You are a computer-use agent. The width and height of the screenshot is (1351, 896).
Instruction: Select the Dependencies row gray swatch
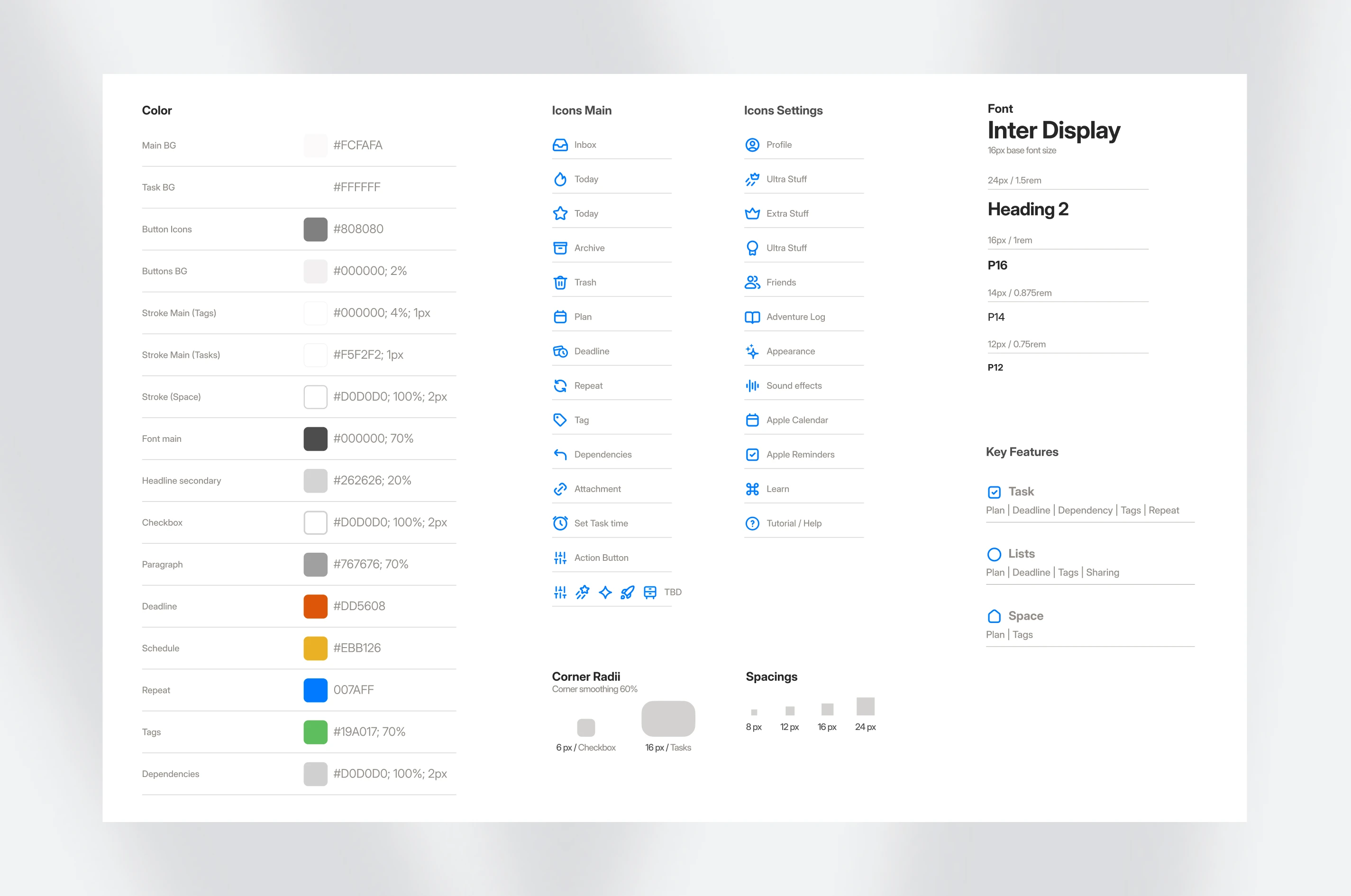tap(315, 774)
